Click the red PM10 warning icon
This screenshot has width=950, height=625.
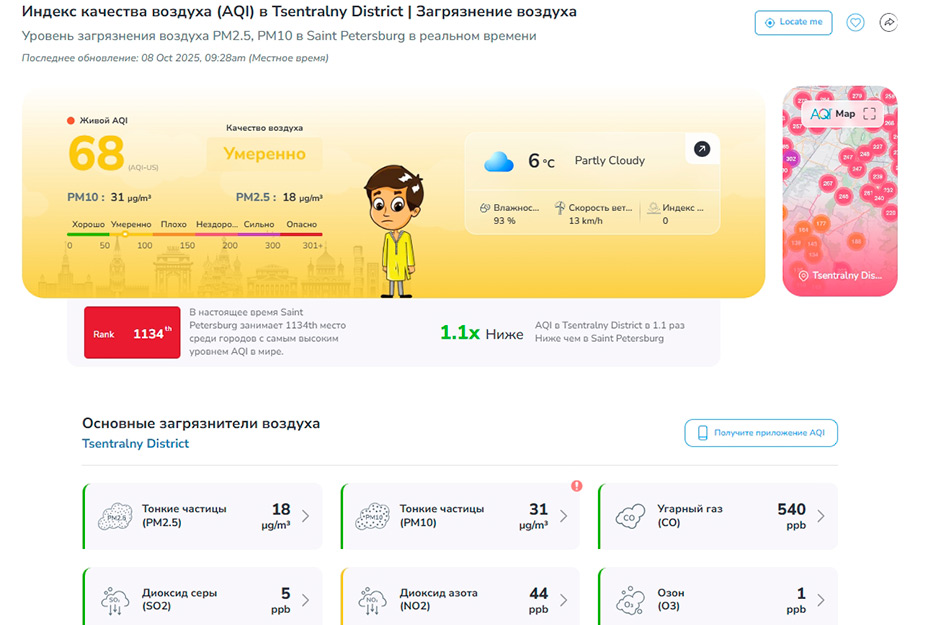point(577,486)
